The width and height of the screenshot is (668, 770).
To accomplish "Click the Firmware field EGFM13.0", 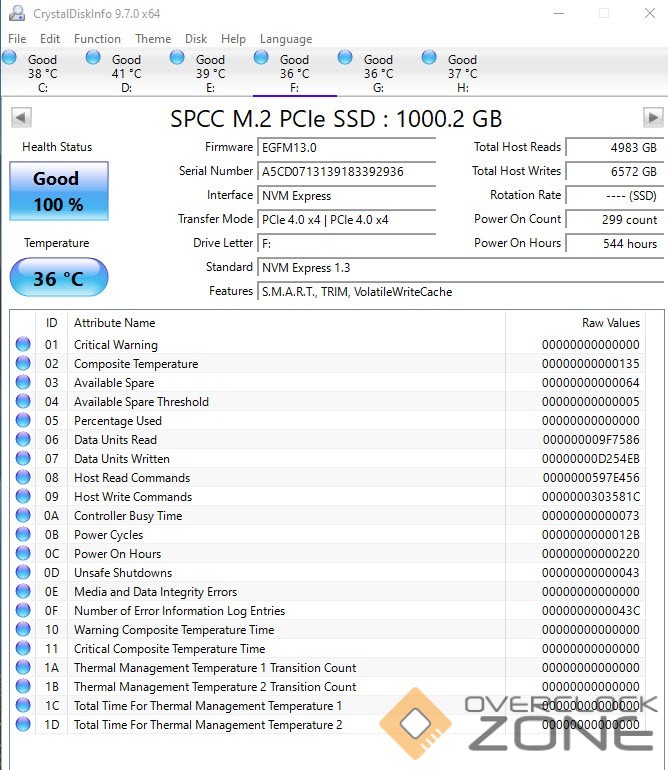I will [347, 147].
